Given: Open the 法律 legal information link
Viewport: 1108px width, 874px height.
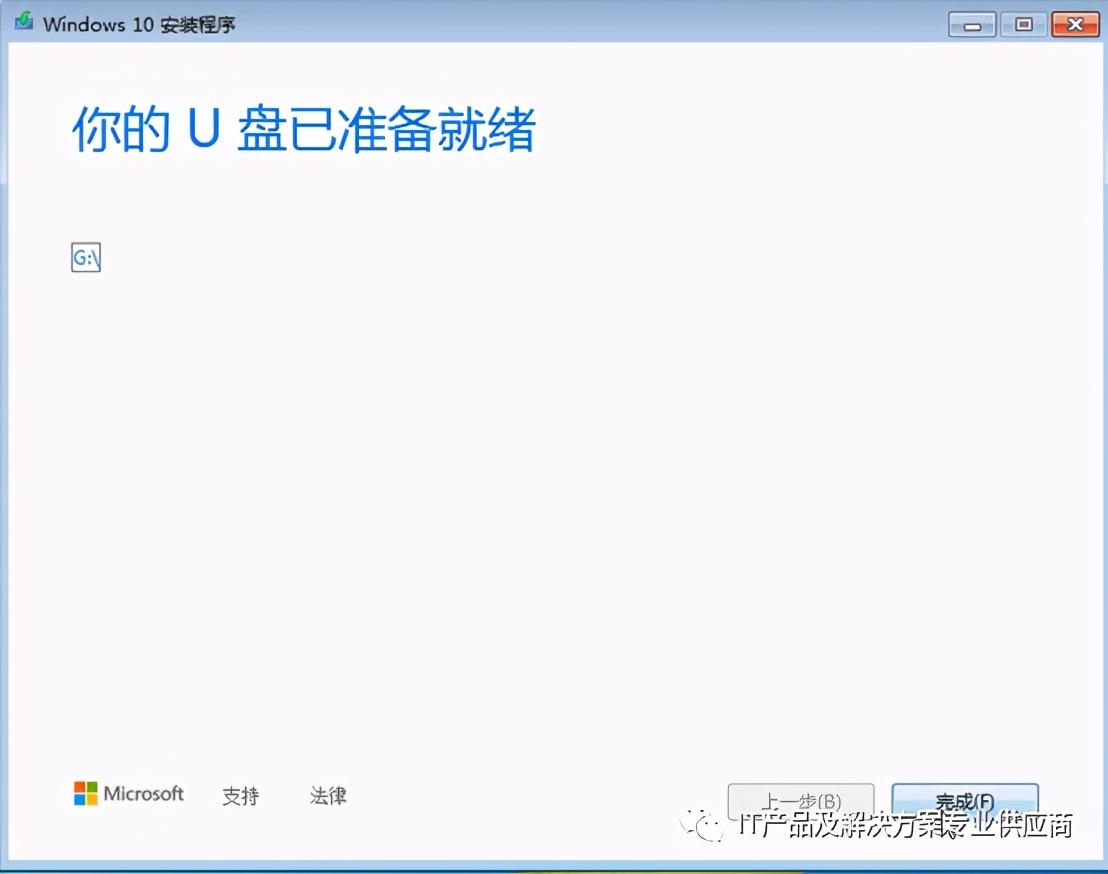Looking at the screenshot, I should click(x=327, y=796).
